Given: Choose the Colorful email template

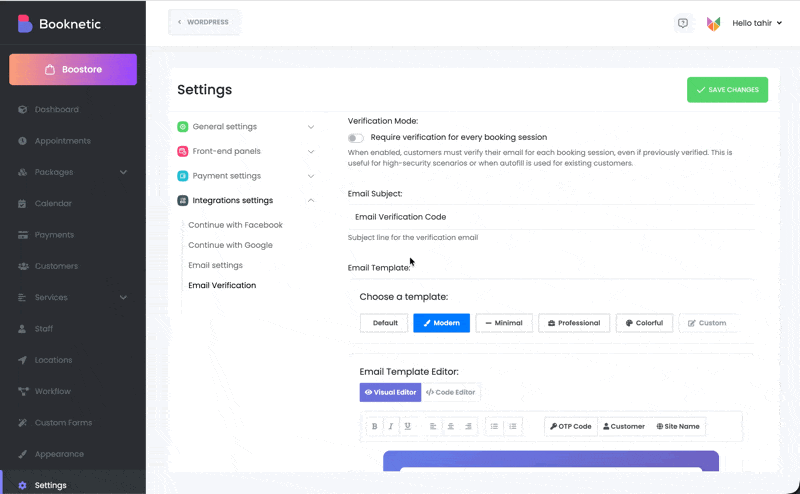Looking at the screenshot, I should pos(644,323).
